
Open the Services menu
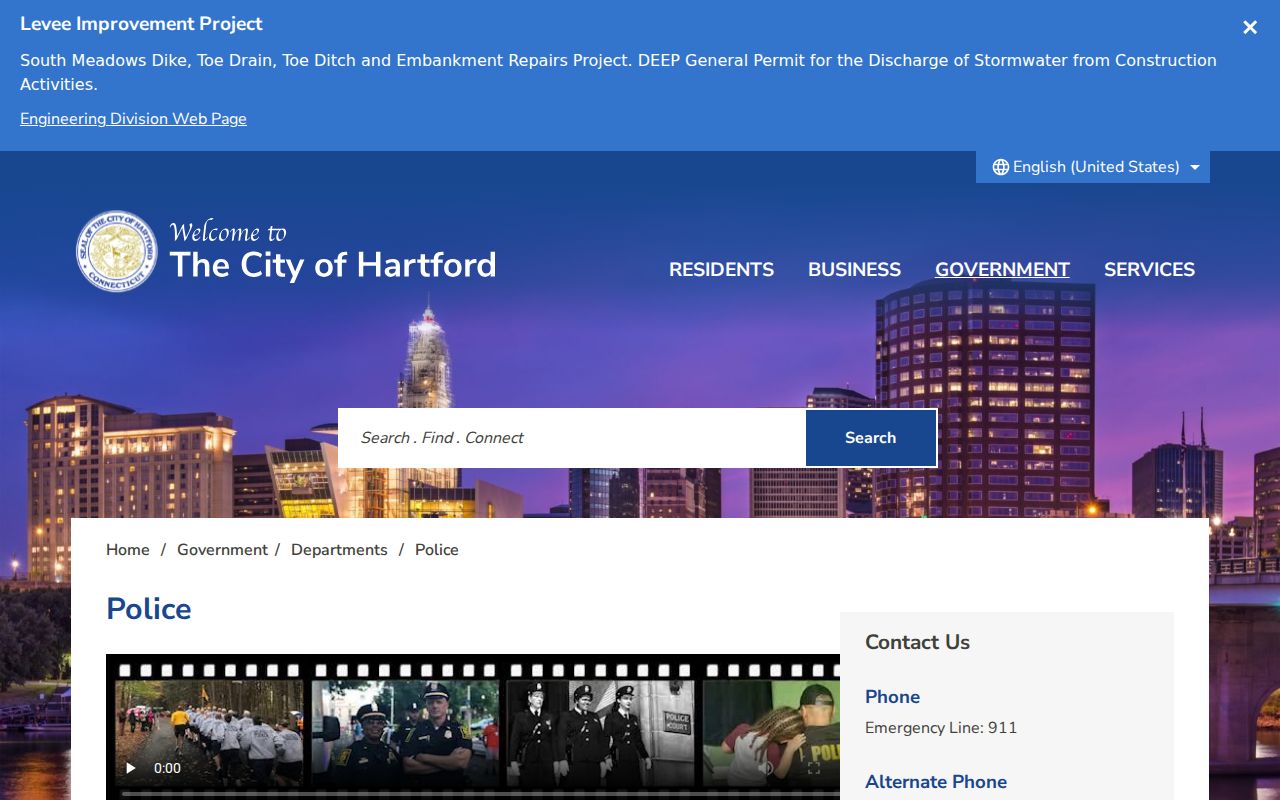point(1149,269)
